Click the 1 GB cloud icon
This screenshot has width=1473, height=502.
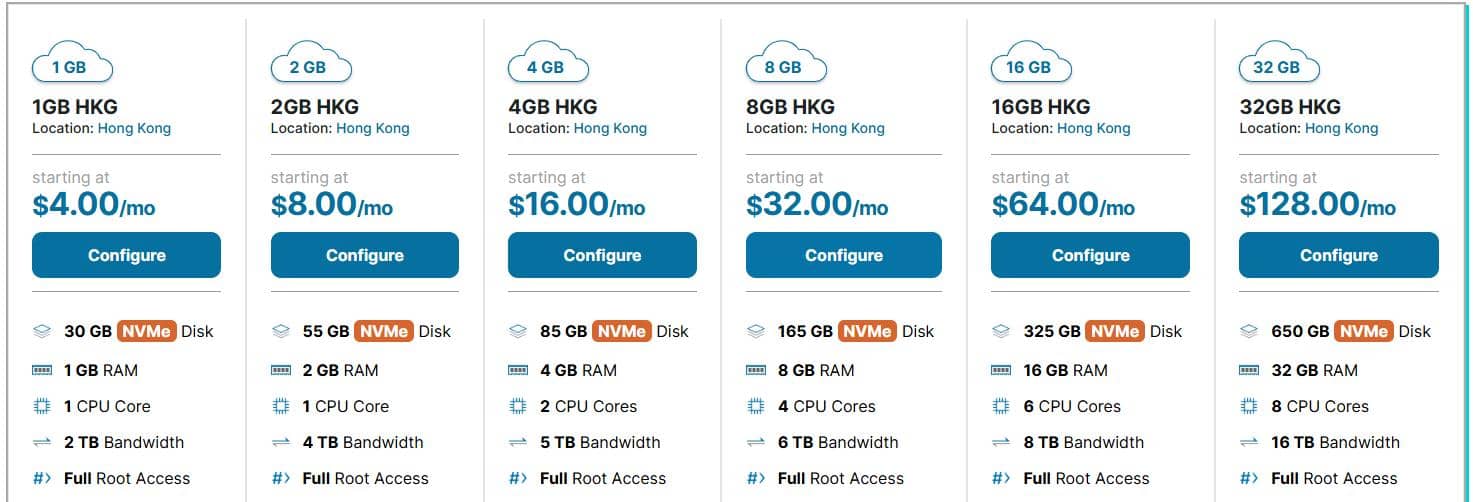[72, 66]
